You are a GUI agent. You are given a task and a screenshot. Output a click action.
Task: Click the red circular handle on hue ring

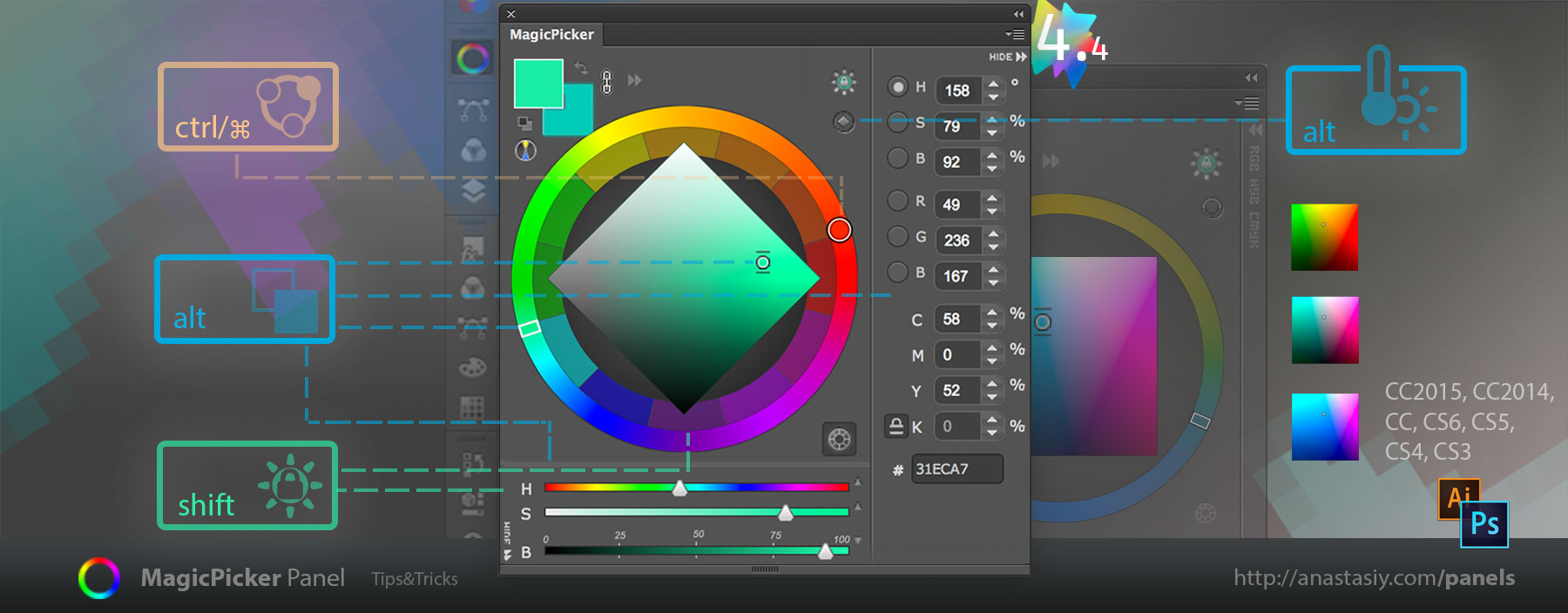[x=839, y=230]
